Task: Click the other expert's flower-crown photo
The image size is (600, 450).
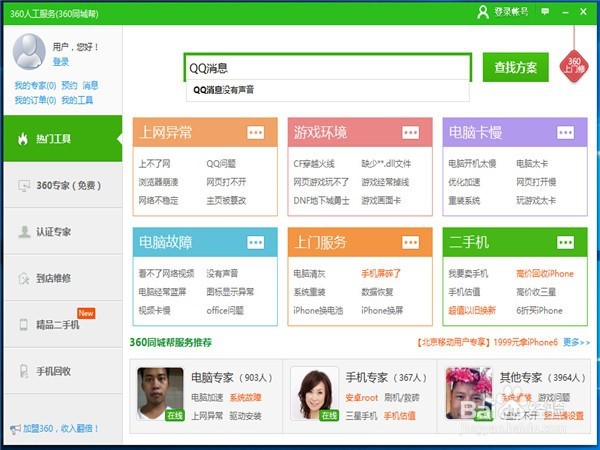Action: (x=469, y=394)
